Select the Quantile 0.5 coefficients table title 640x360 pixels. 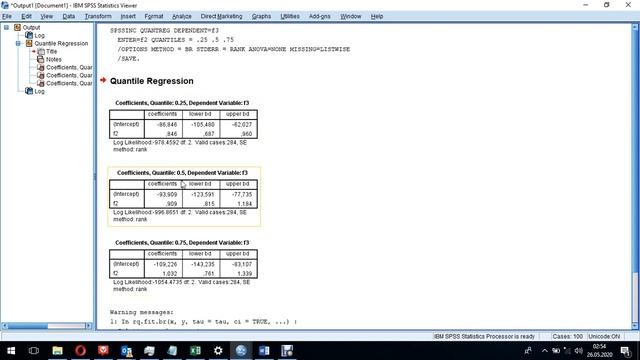tap(182, 173)
